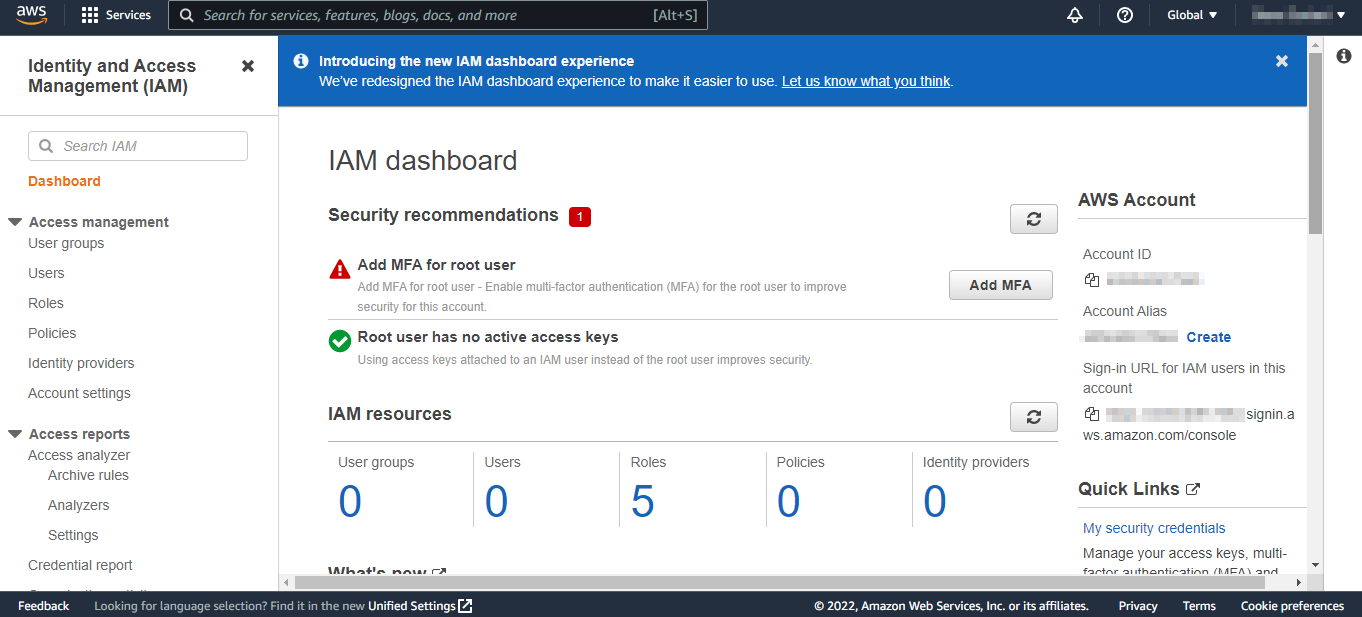Open Credential report in sidebar
This screenshot has height=617, width=1362.
point(80,565)
